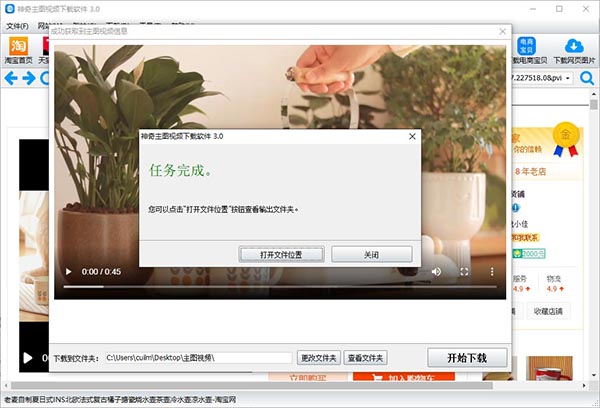Open the 淘宝首页 toolbar icon
600x408 pixels.
19,50
